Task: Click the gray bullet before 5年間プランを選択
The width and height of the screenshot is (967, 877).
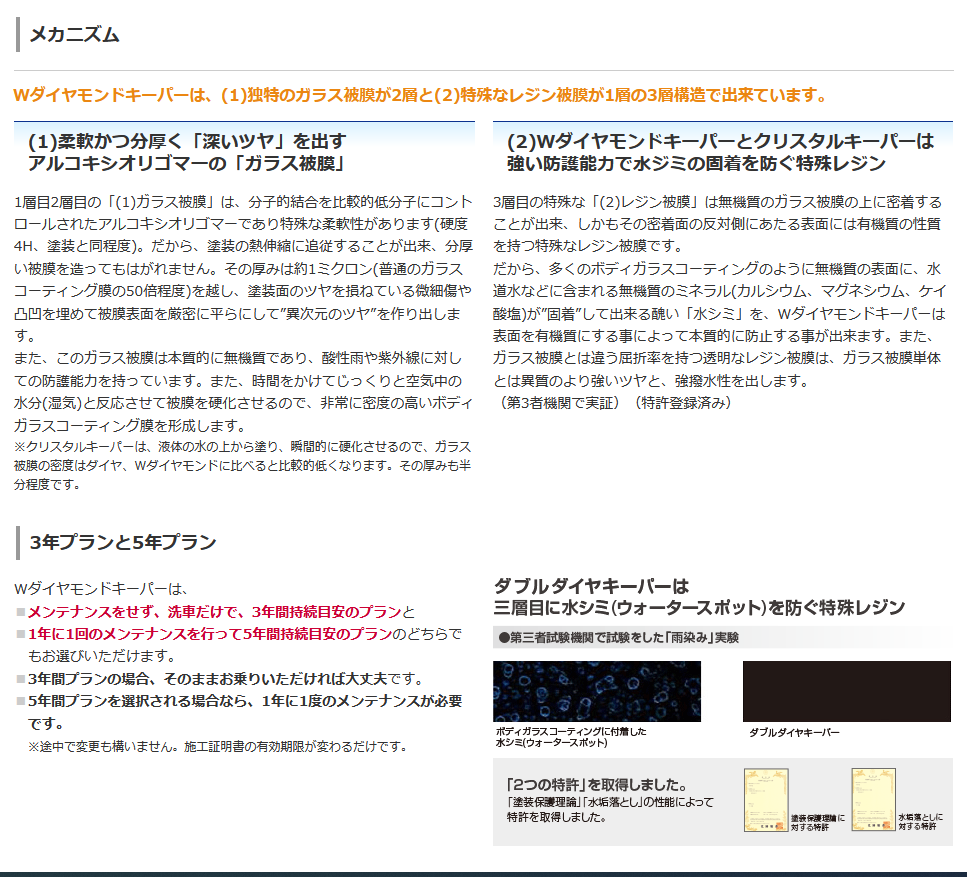Action: click(x=20, y=702)
